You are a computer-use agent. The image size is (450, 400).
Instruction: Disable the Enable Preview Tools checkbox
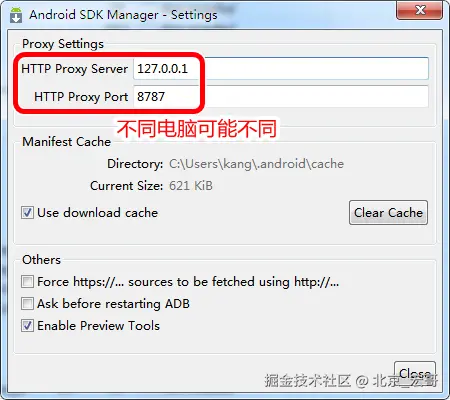pyautogui.click(x=27, y=326)
